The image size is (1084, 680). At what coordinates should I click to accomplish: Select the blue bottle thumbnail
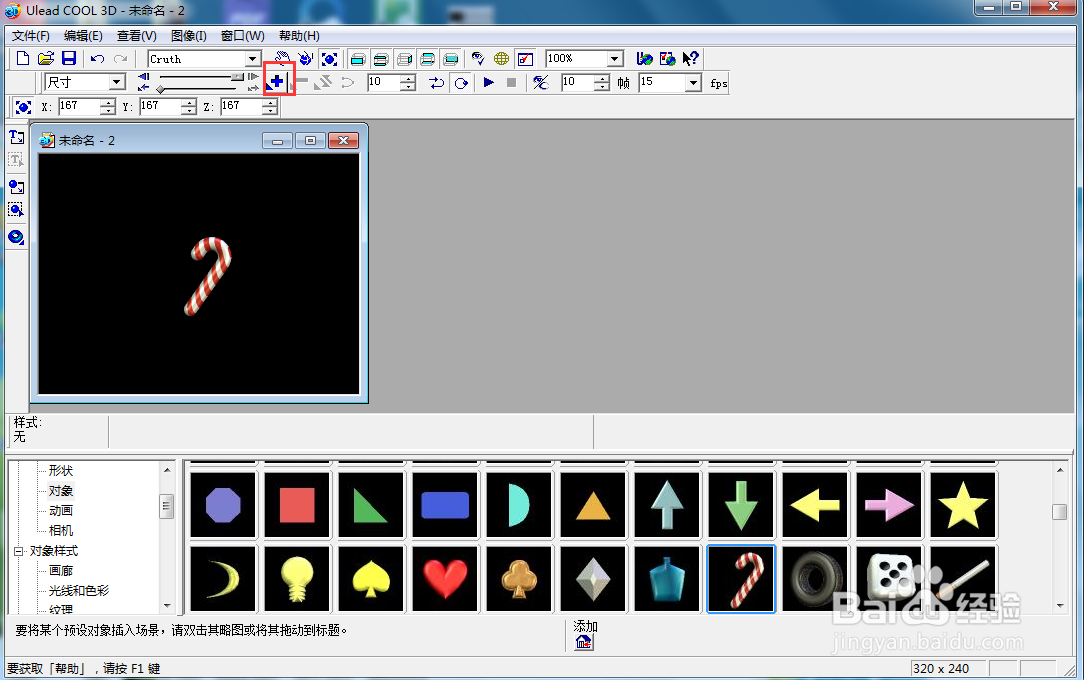coord(667,578)
